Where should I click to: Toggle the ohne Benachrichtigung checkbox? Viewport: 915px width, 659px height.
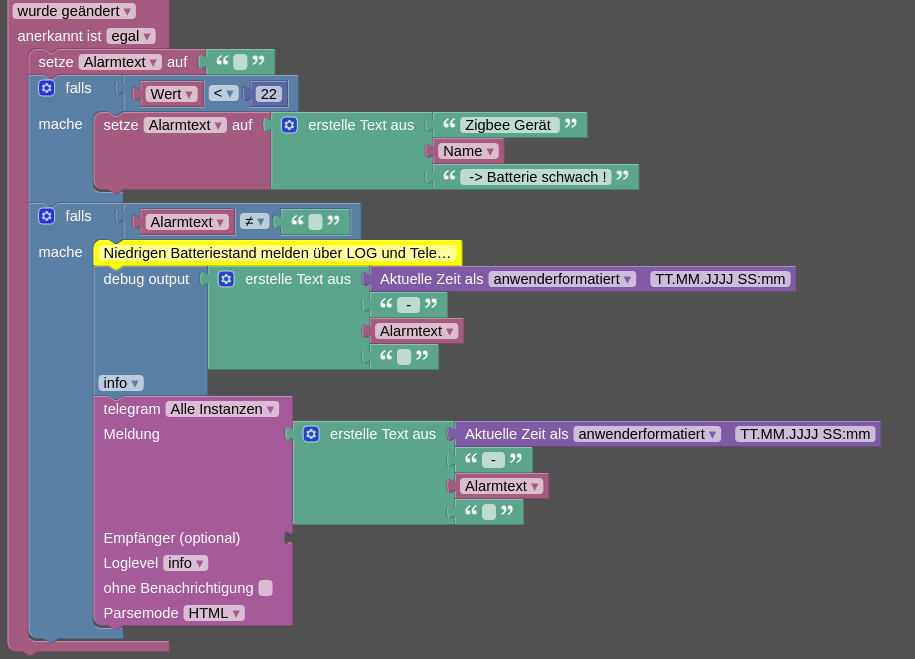pos(266,588)
